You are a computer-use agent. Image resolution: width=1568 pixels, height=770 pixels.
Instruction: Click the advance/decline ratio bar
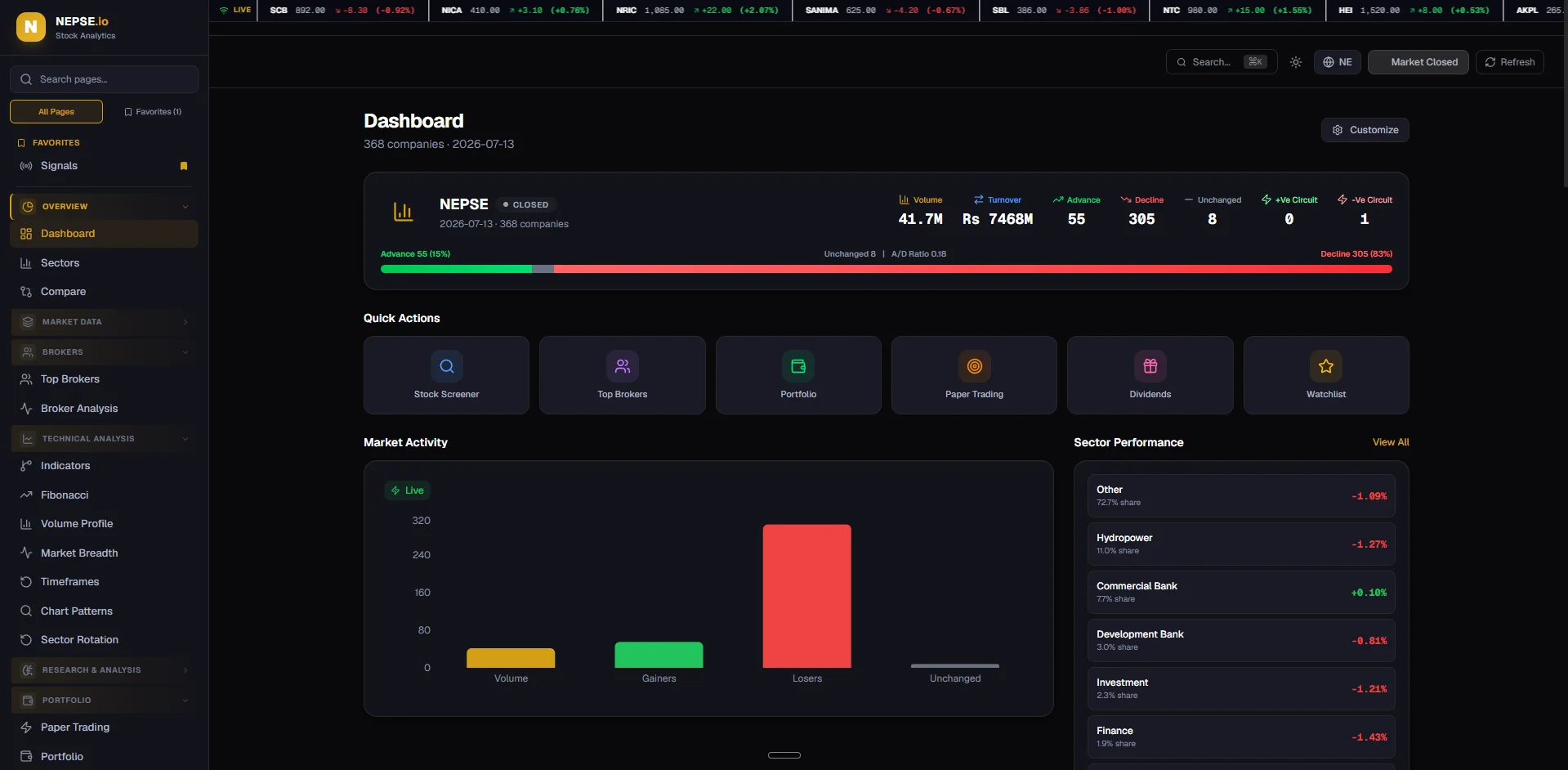tap(887, 269)
